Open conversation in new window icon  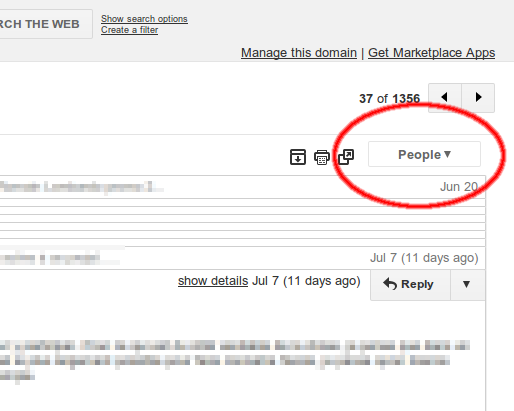346,157
